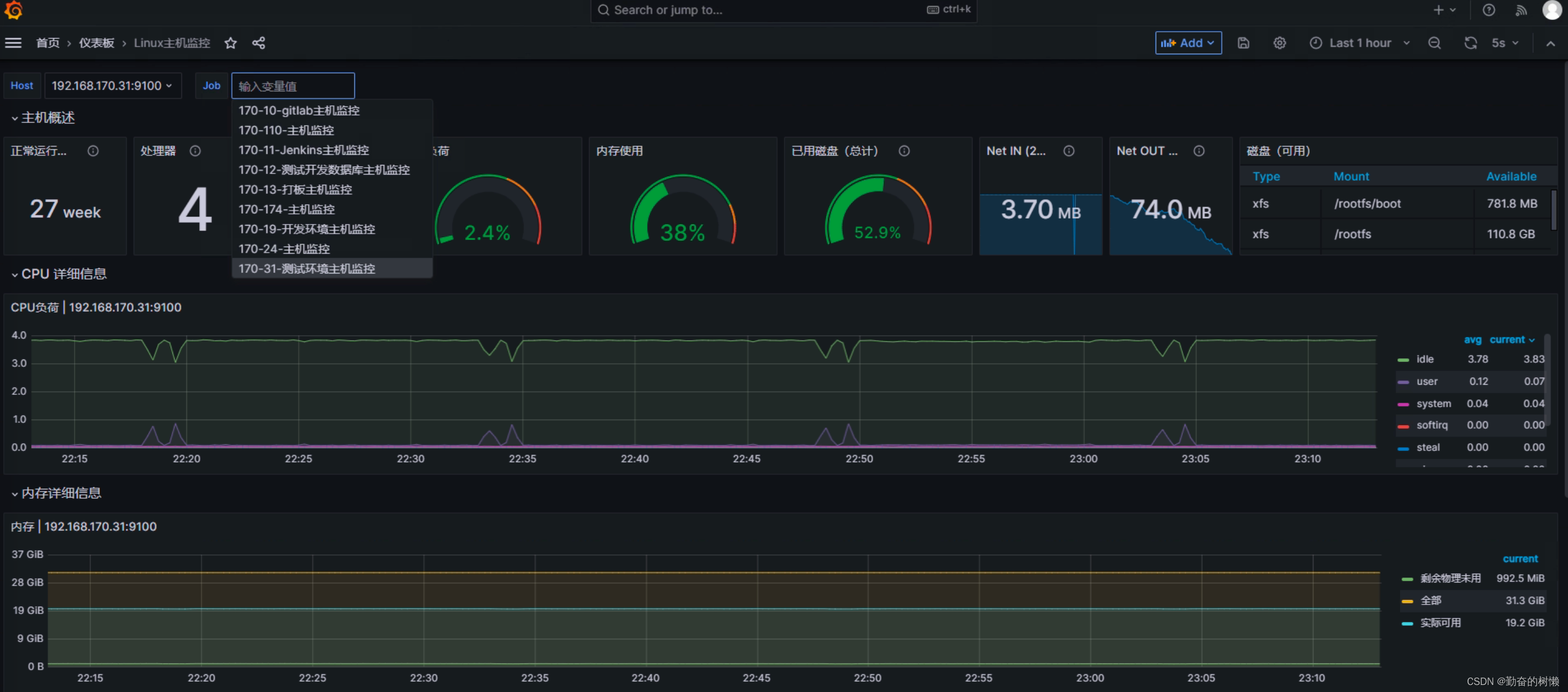
Task: Select 170-24-主机监控 job option
Action: pos(332,249)
